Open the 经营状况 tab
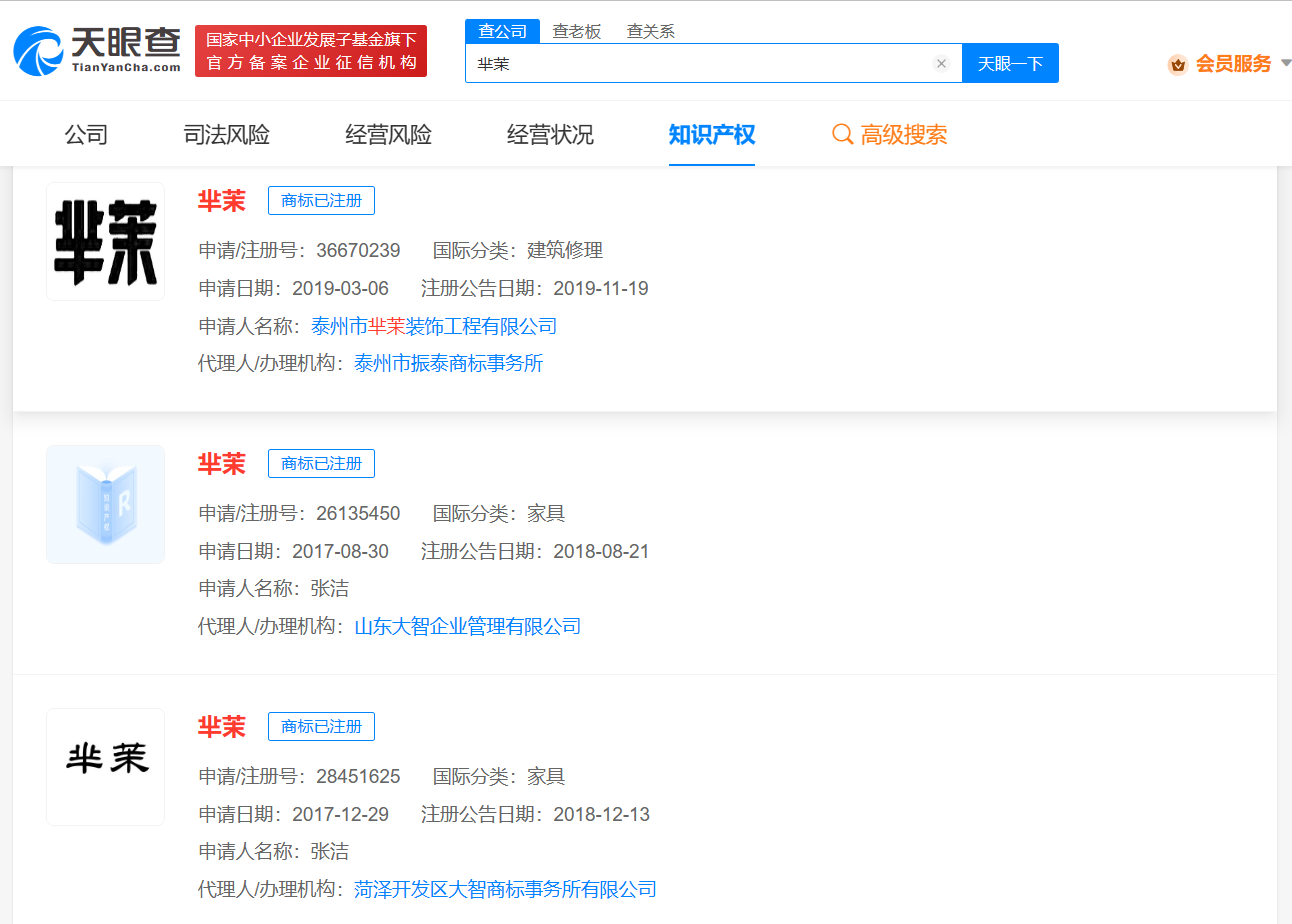The height and width of the screenshot is (924, 1292). 550,135
